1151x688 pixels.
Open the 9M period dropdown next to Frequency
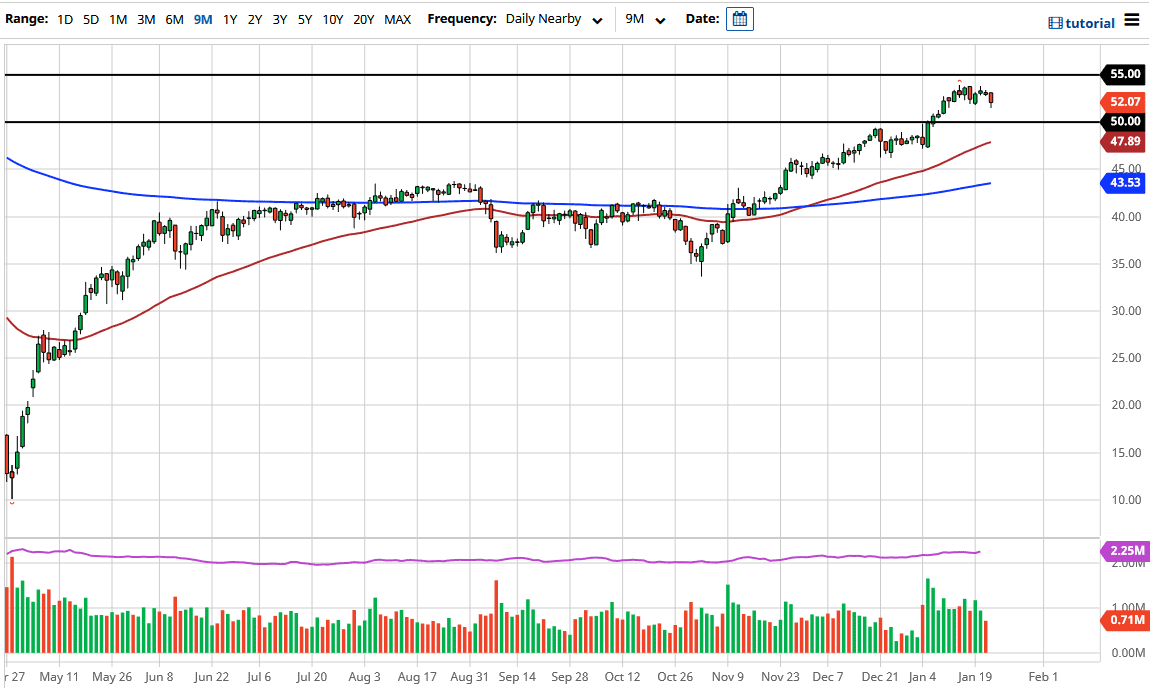[645, 19]
